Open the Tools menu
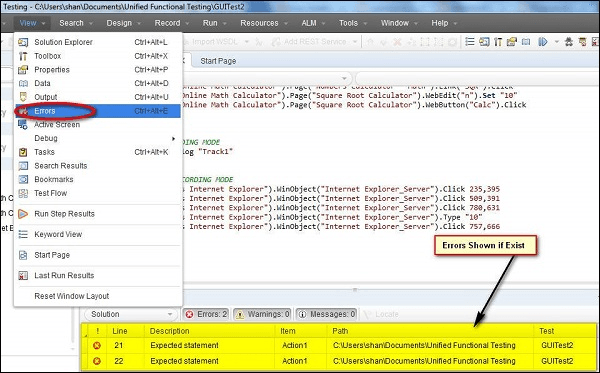 pos(352,23)
